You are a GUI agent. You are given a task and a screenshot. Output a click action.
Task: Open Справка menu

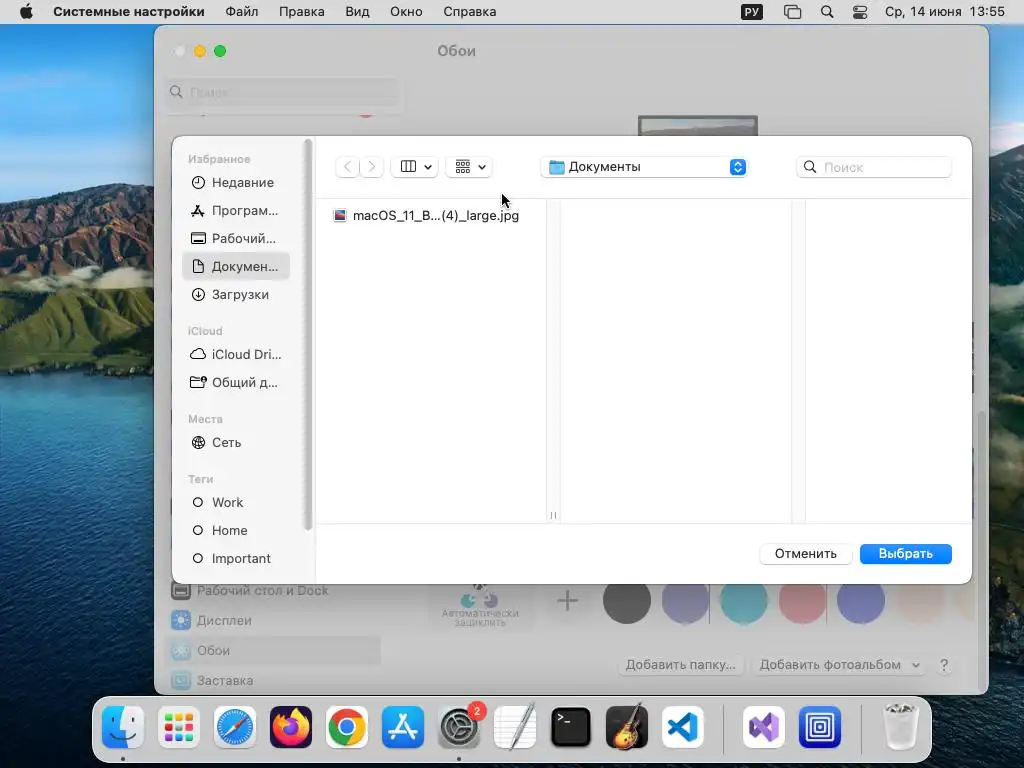pyautogui.click(x=470, y=12)
